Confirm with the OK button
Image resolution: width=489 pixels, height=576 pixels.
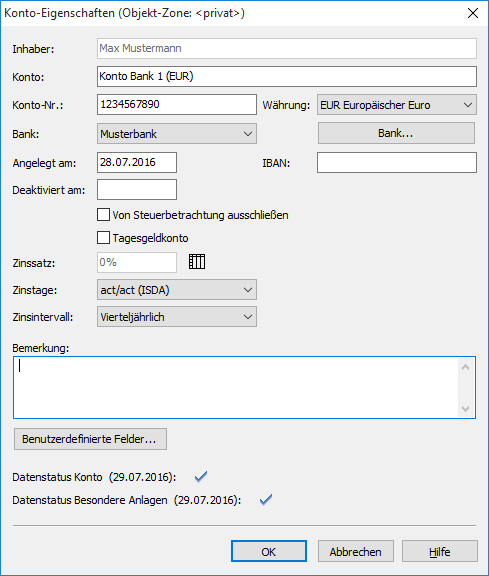tap(269, 551)
